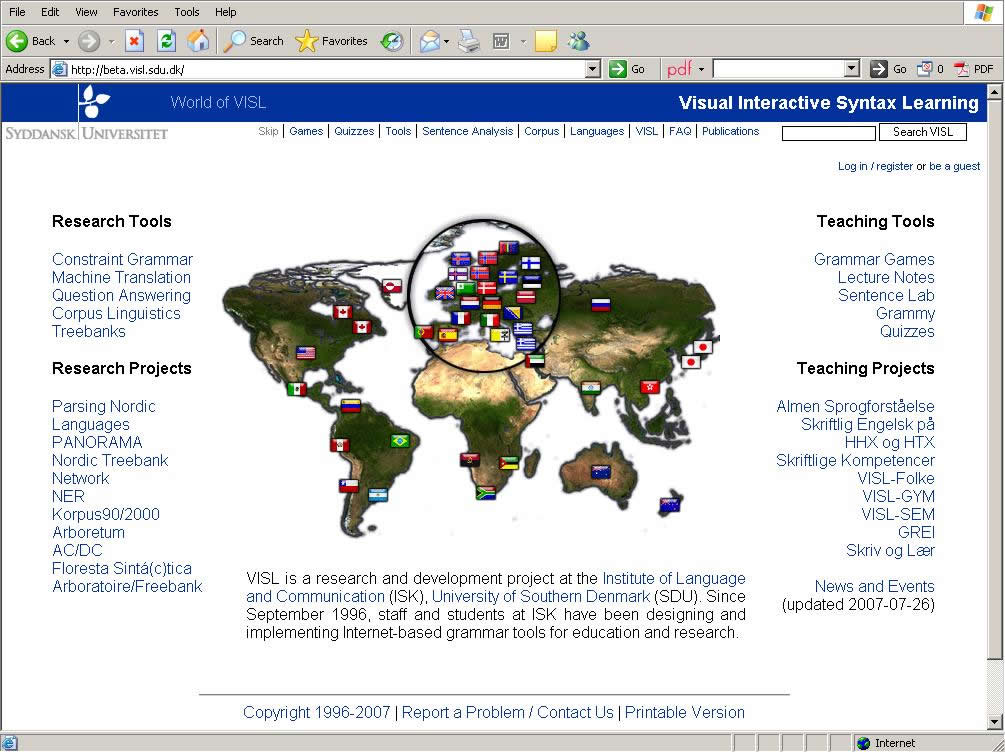This screenshot has height=752, width=1005.
Task: Open the Tools menu in menu bar
Action: click(187, 12)
